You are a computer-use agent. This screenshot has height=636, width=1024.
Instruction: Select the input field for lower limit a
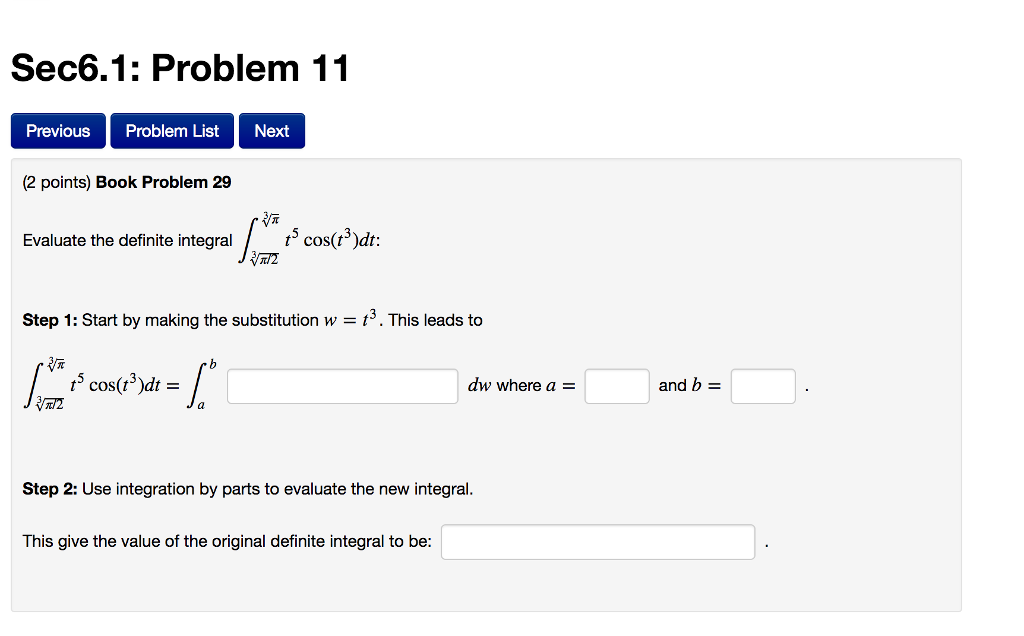616,385
